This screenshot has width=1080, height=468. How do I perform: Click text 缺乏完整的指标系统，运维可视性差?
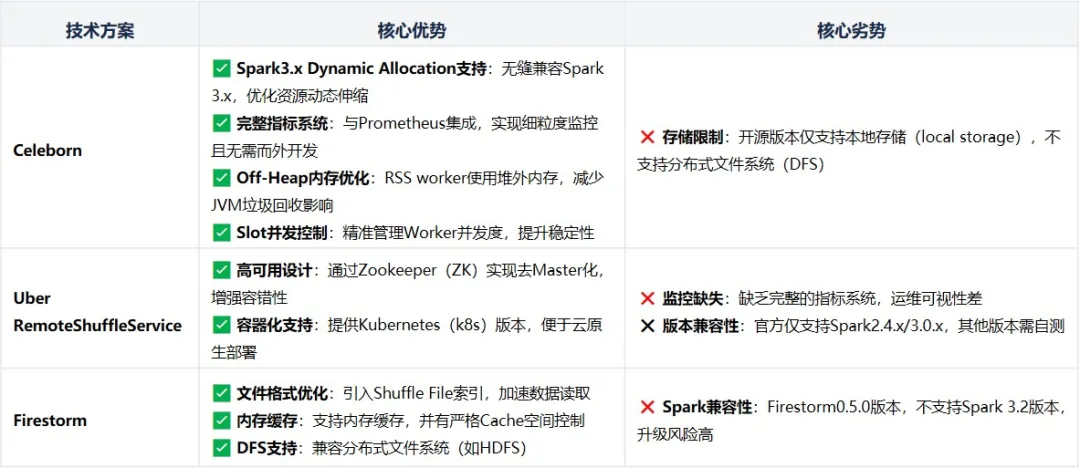[860, 298]
